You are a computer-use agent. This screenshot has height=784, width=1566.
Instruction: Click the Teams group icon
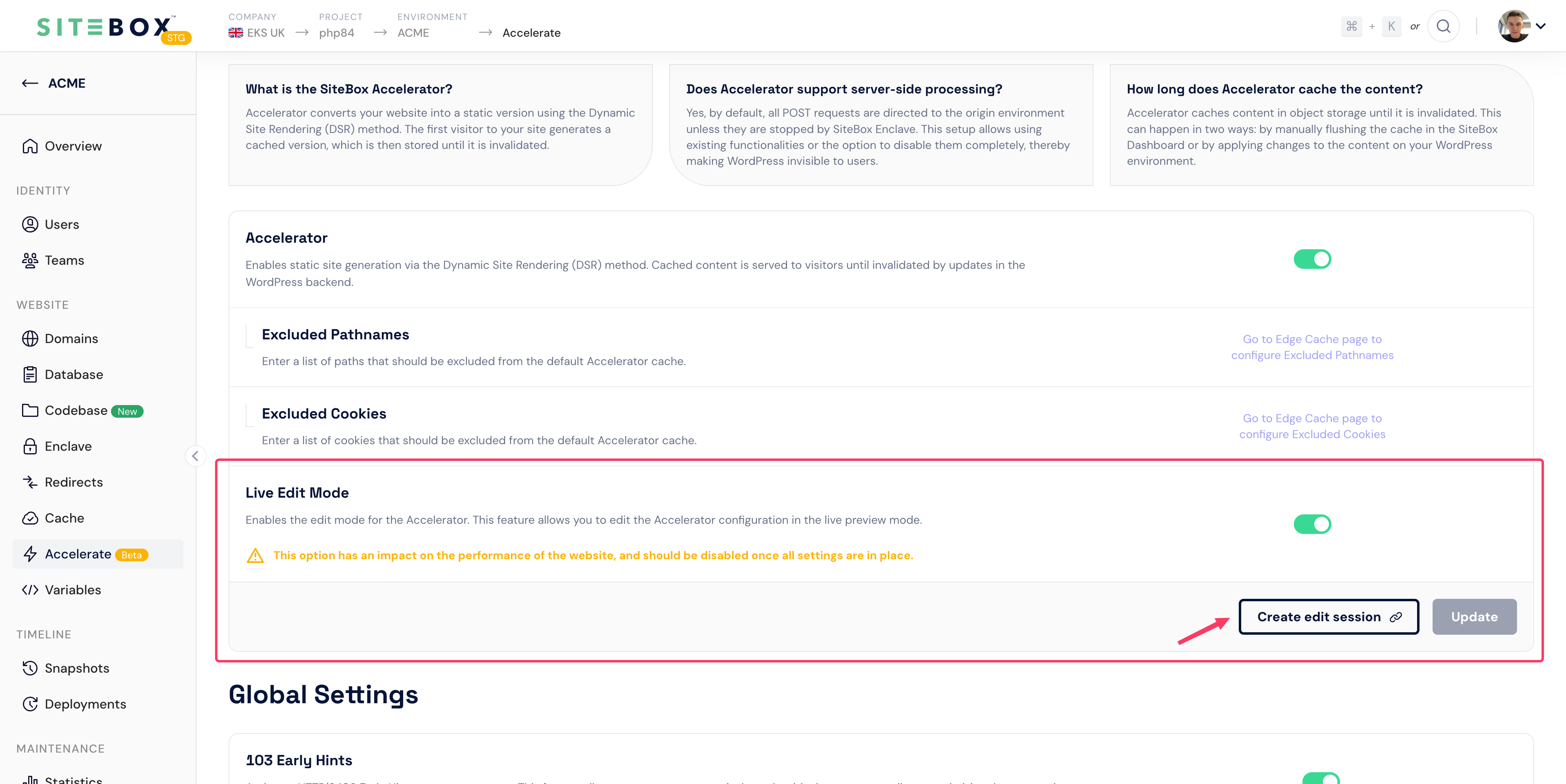[30, 260]
